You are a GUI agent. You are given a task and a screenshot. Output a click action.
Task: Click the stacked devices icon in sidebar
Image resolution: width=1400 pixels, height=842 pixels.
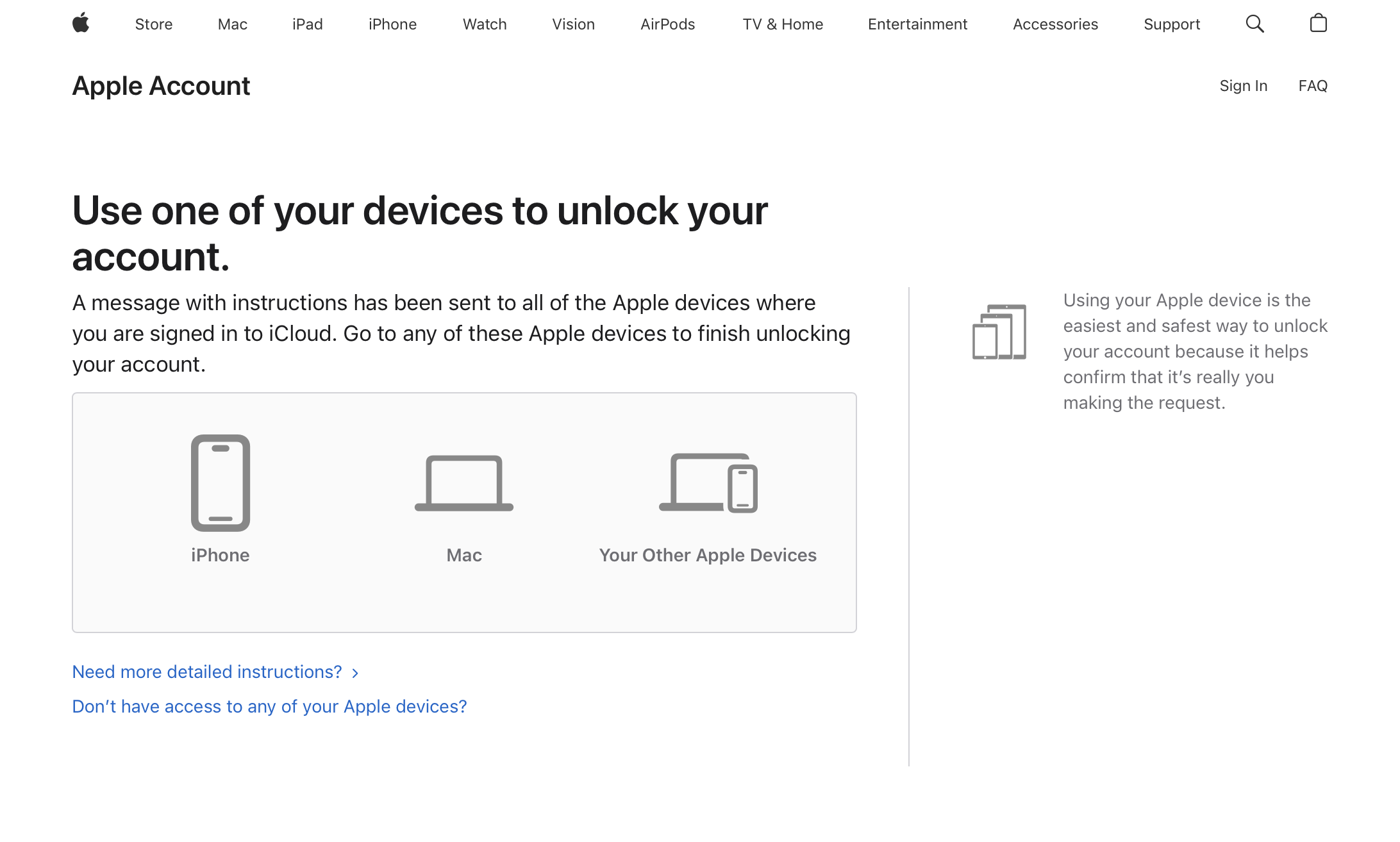pos(999,332)
